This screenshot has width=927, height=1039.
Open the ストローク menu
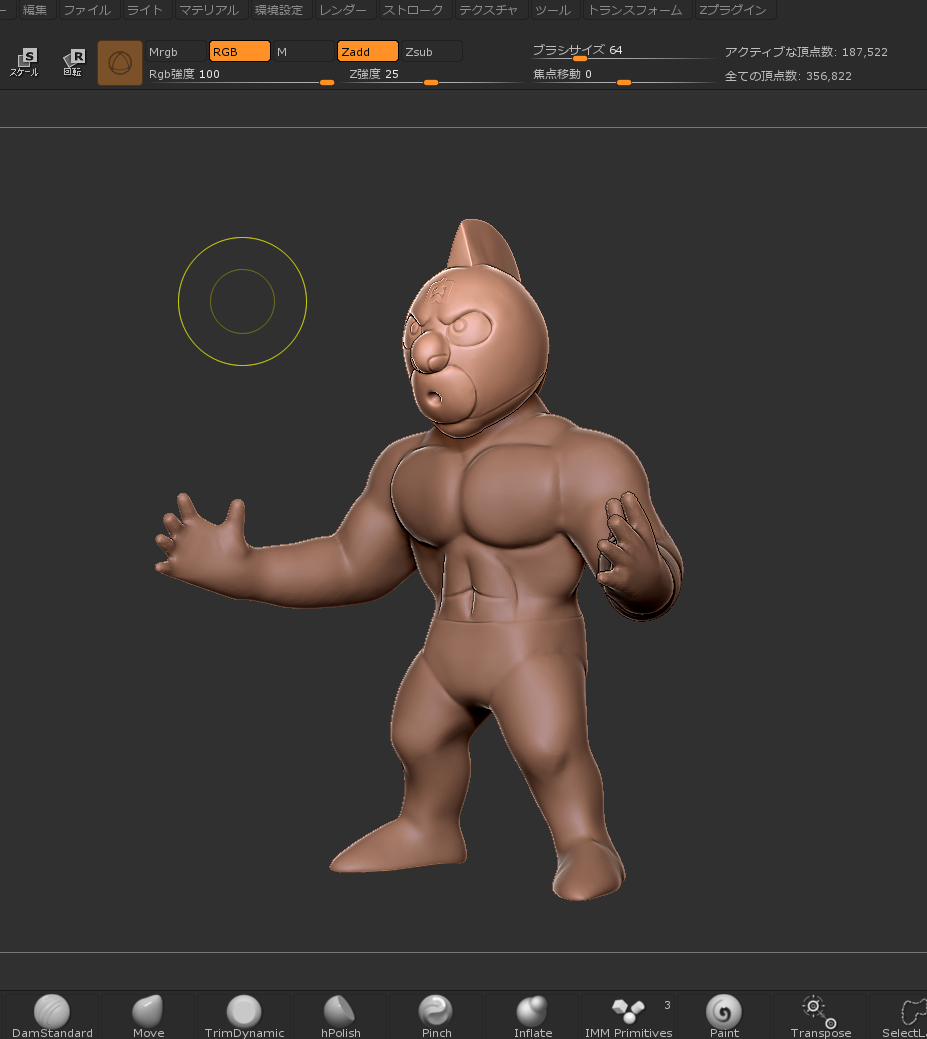tap(413, 10)
